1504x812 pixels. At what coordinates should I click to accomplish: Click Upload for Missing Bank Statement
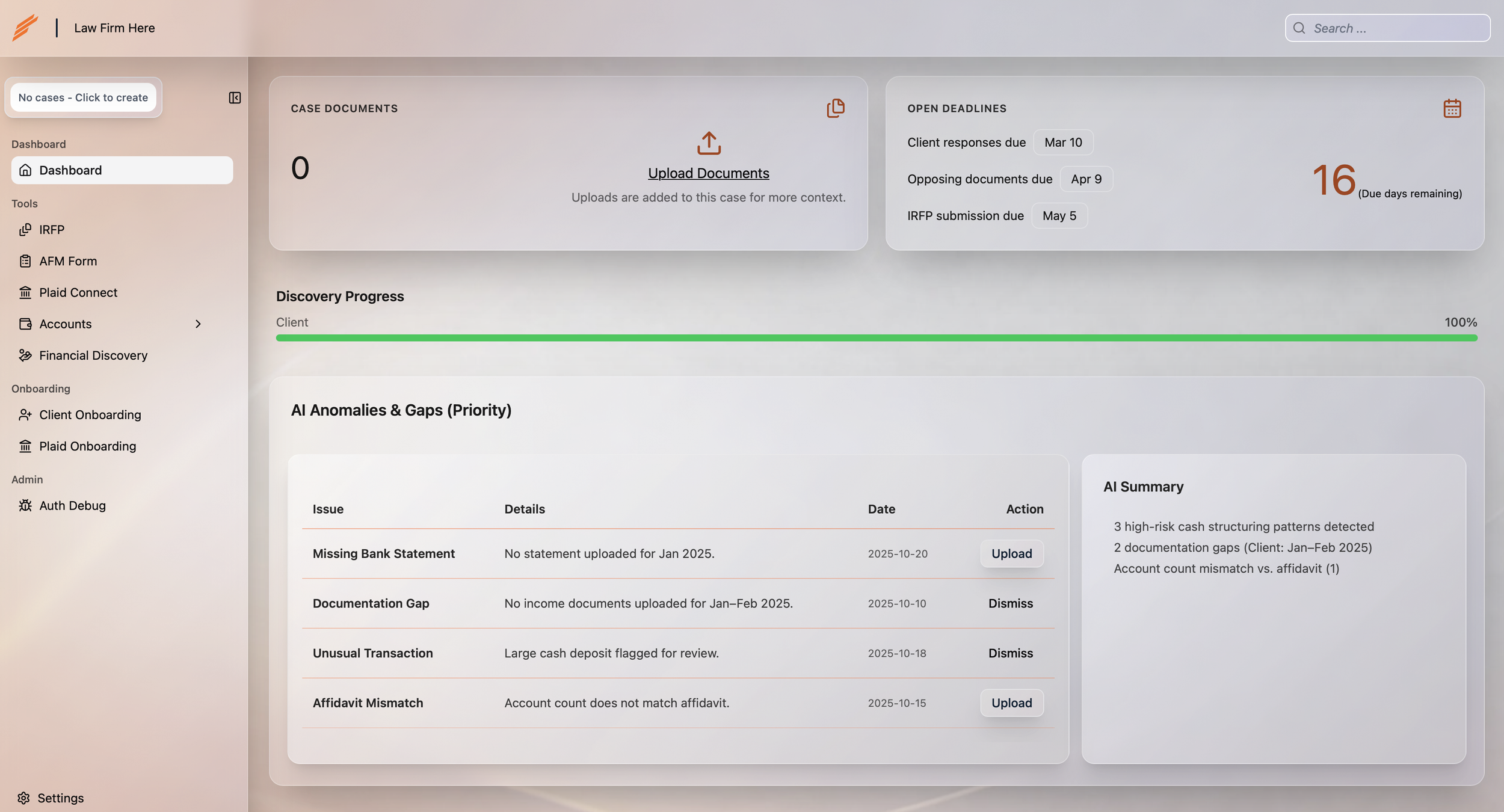pos(1011,553)
